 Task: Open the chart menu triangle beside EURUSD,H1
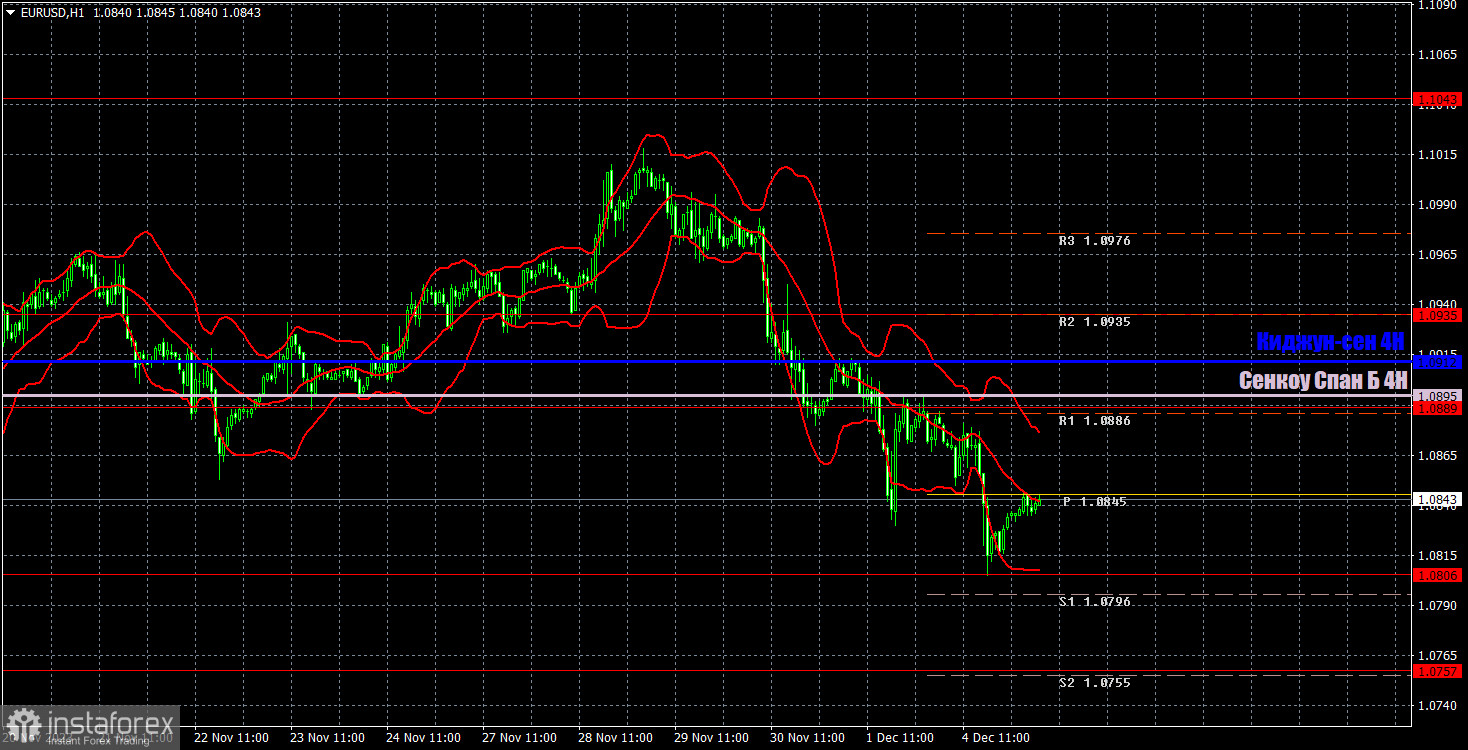(x=10, y=13)
